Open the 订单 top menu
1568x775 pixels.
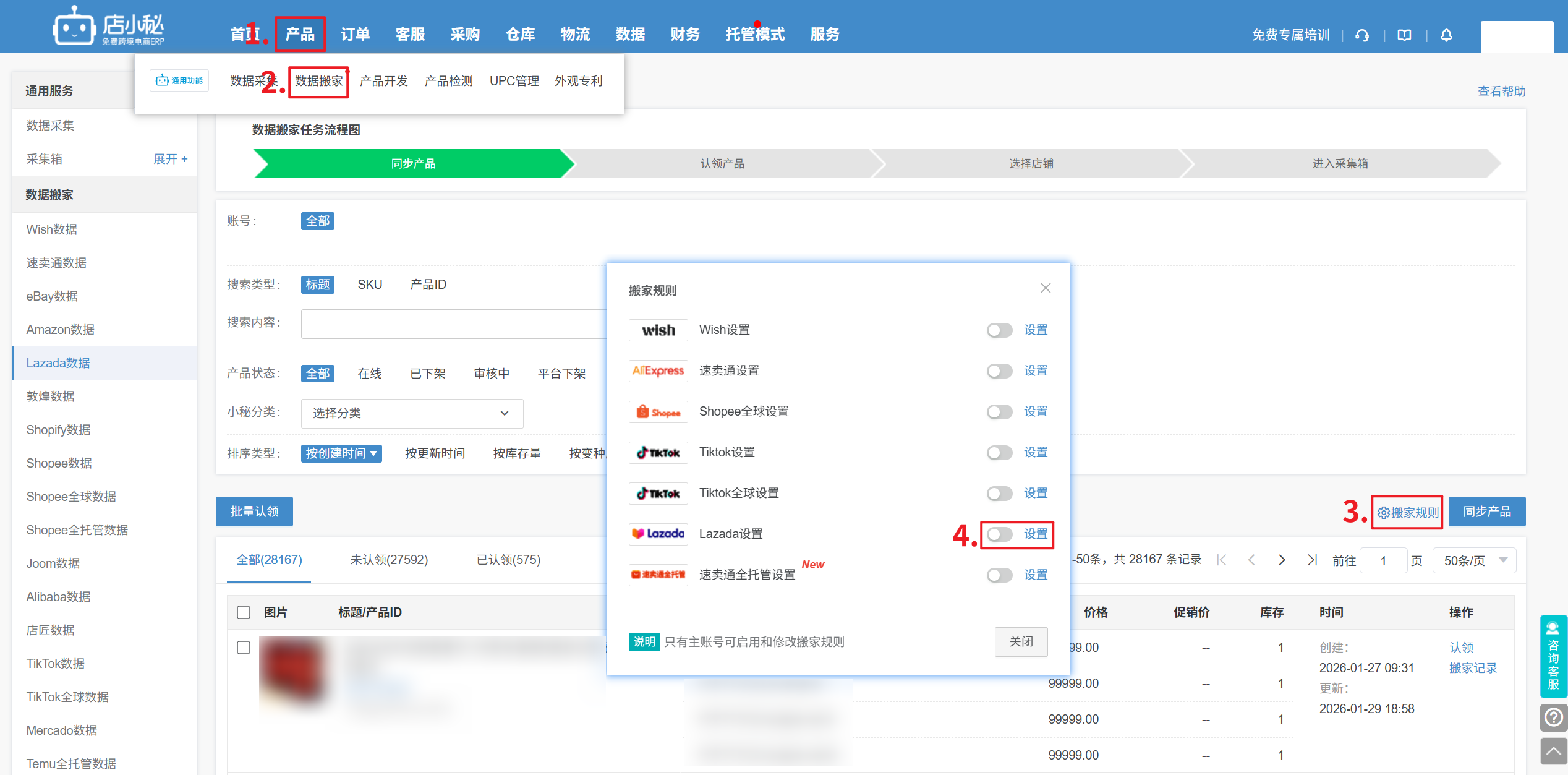tap(355, 35)
